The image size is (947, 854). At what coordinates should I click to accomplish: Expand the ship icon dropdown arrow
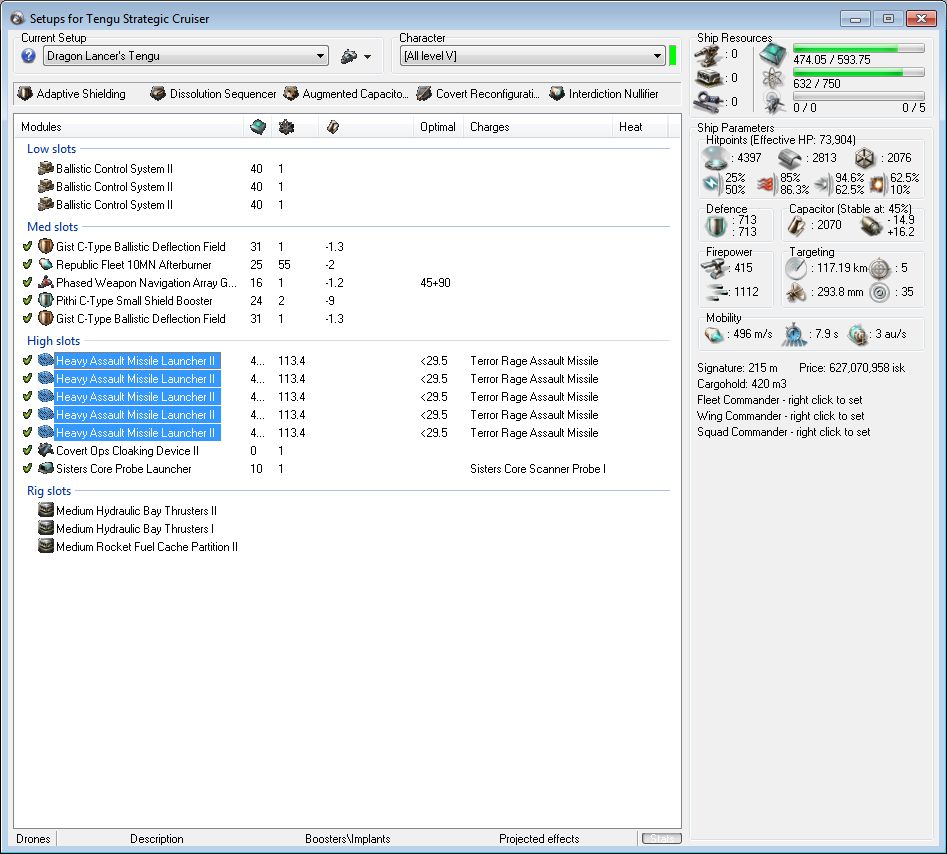point(367,57)
